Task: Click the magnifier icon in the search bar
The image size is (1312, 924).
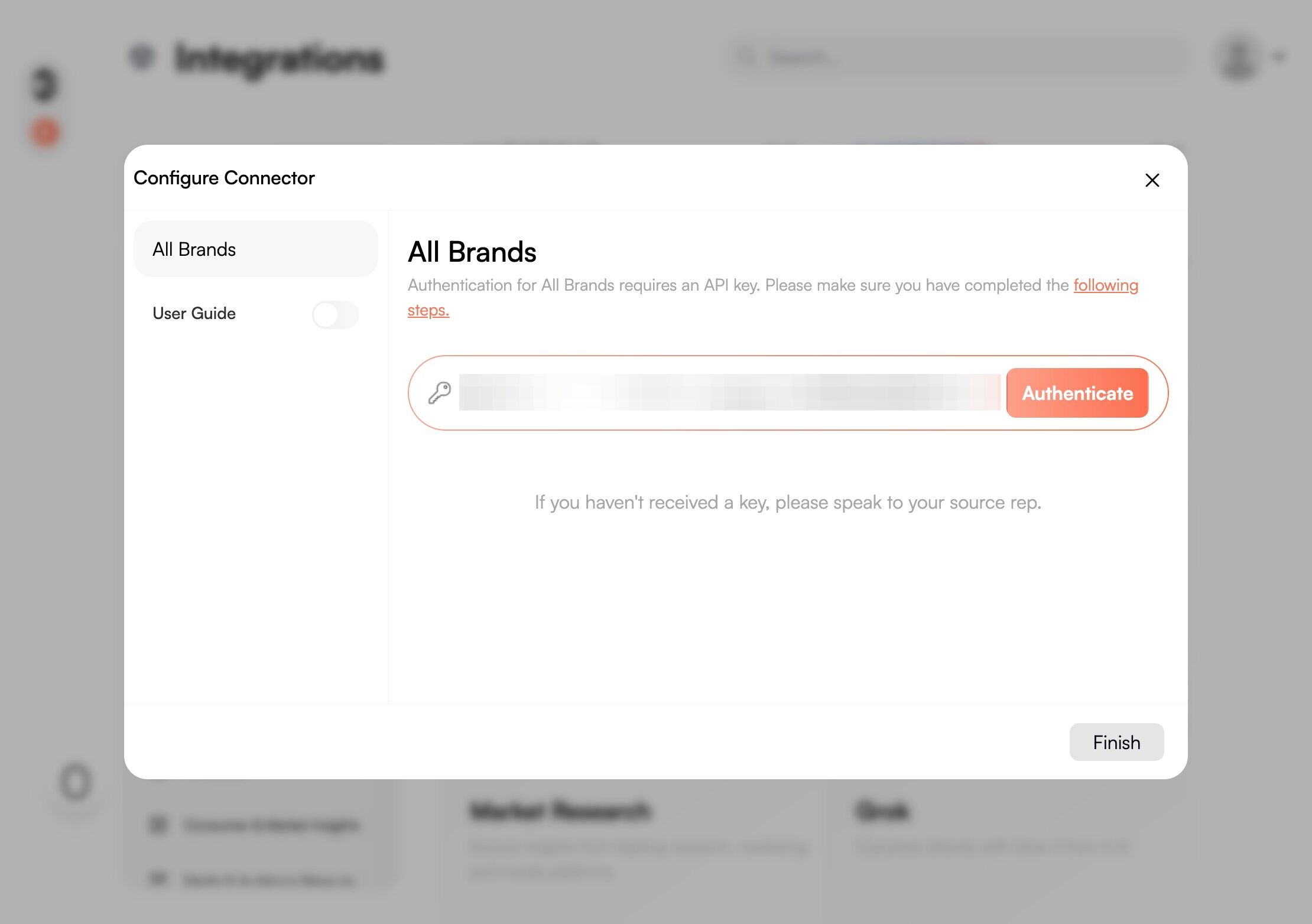Action: pos(747,57)
